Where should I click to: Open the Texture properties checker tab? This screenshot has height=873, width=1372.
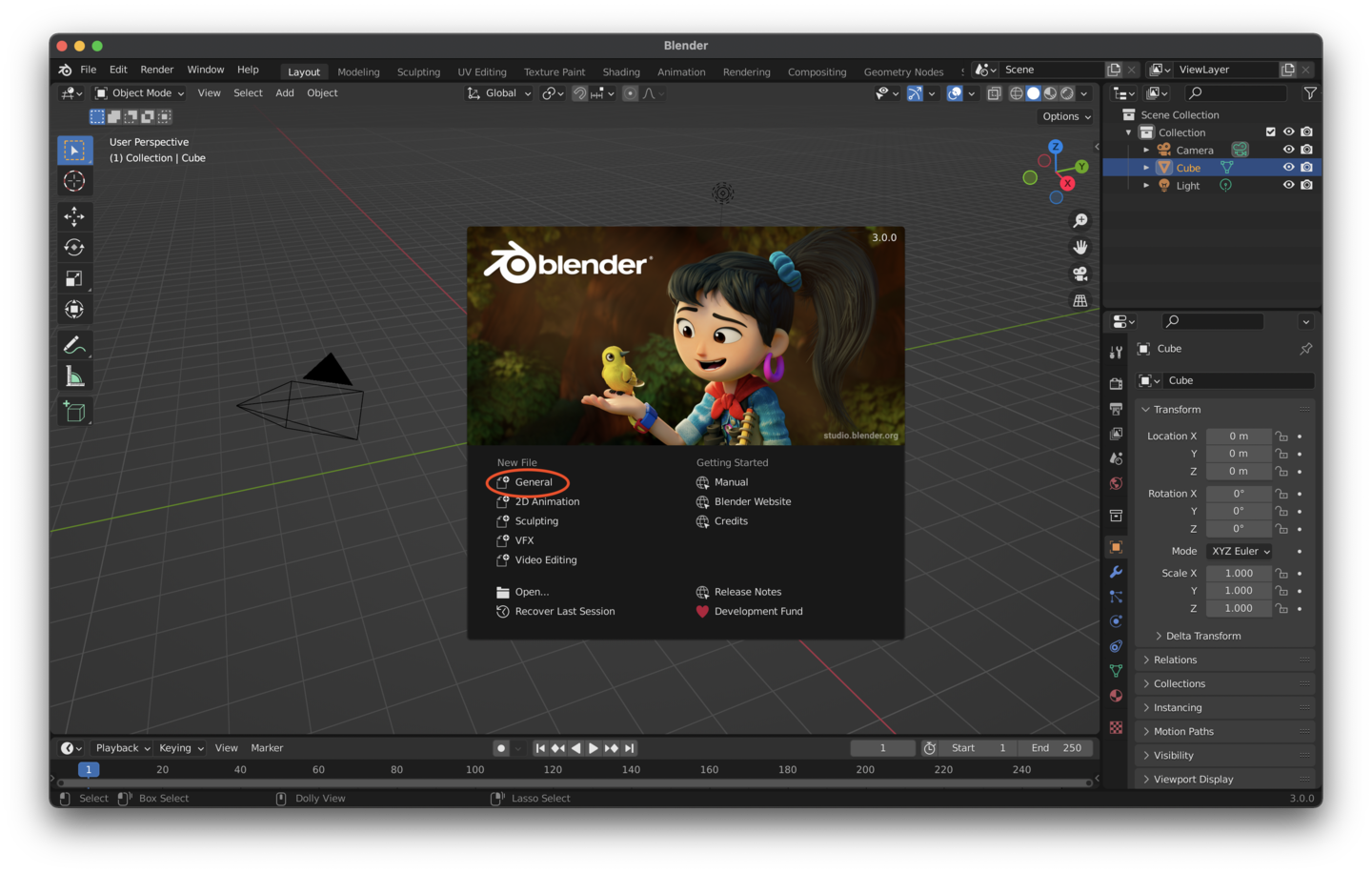pos(1116,727)
